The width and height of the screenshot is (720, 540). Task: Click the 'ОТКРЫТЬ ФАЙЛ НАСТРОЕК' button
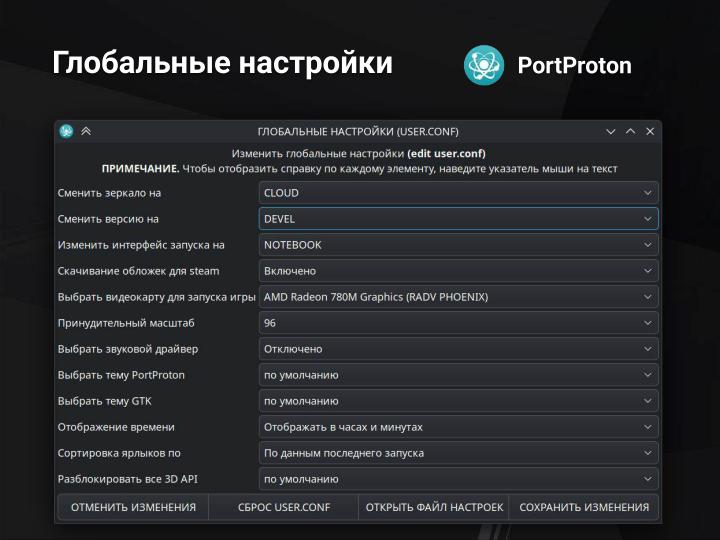tap(434, 507)
